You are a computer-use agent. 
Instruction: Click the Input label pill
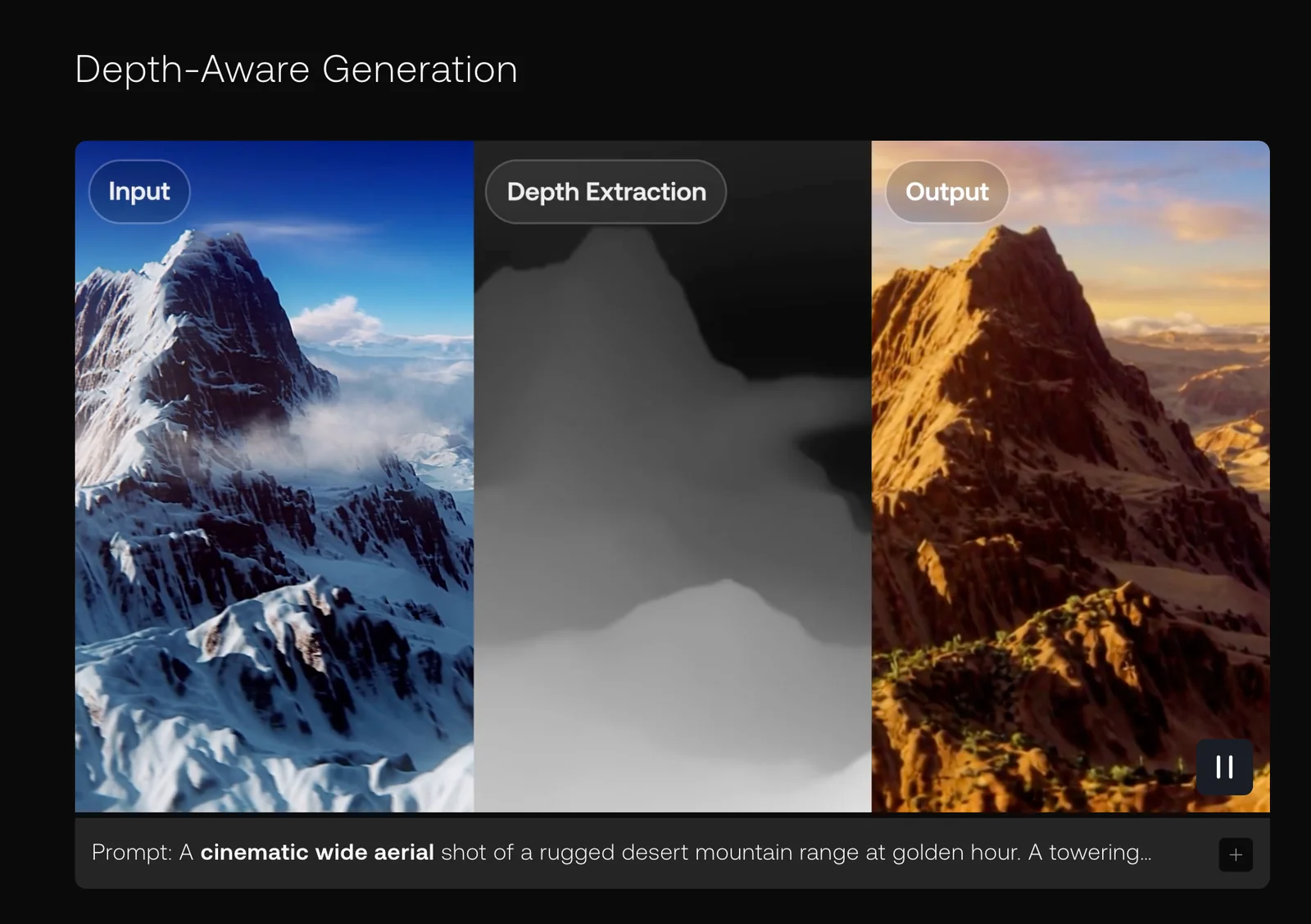tap(139, 192)
